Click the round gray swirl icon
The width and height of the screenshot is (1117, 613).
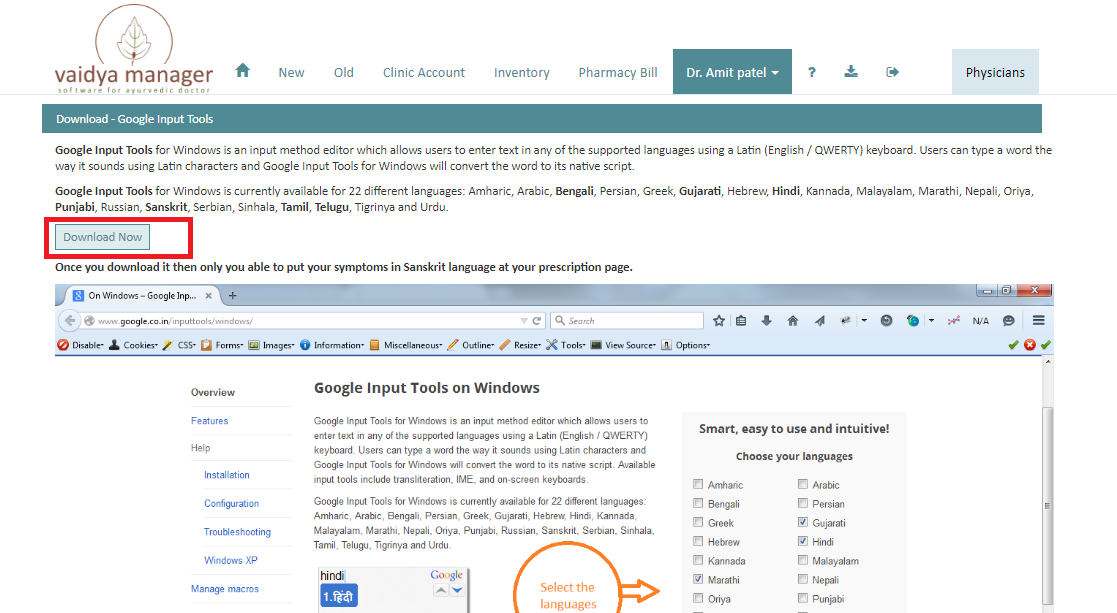point(886,321)
